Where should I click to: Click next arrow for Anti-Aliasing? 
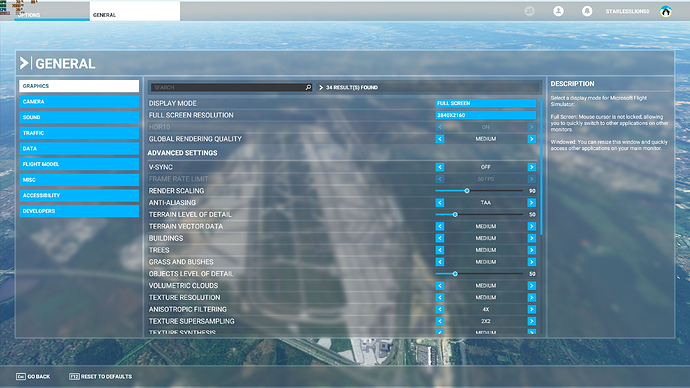[532, 203]
